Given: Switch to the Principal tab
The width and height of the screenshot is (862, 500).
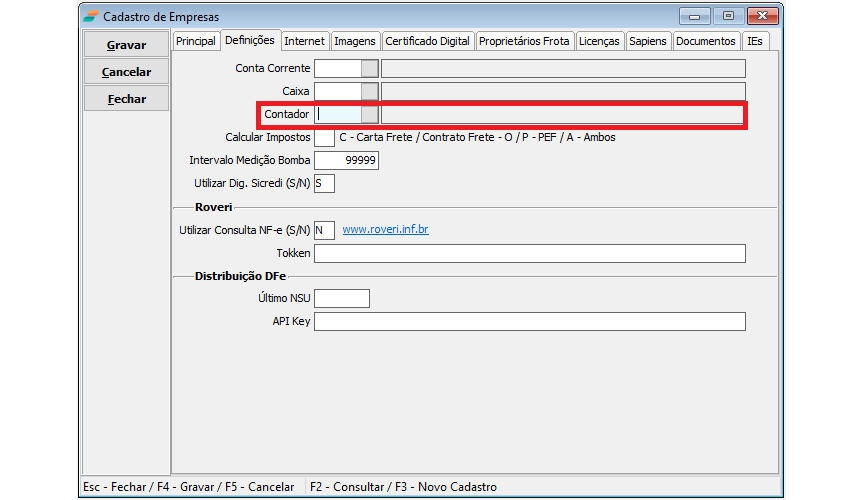Looking at the screenshot, I should tap(195, 41).
